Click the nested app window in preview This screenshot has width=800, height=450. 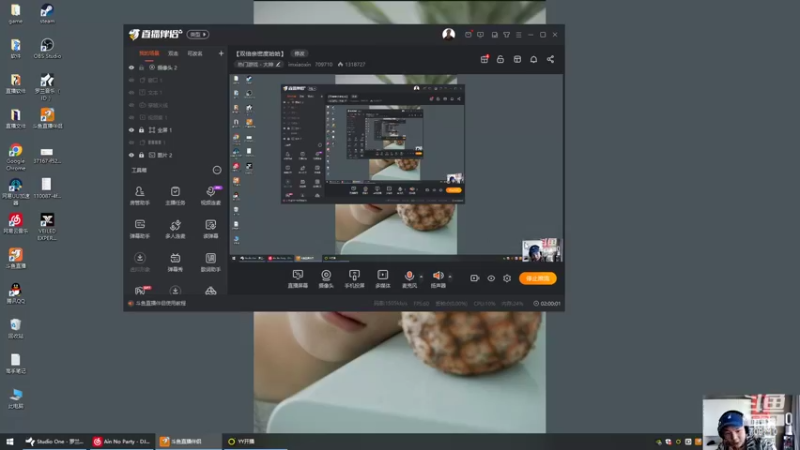coord(372,144)
